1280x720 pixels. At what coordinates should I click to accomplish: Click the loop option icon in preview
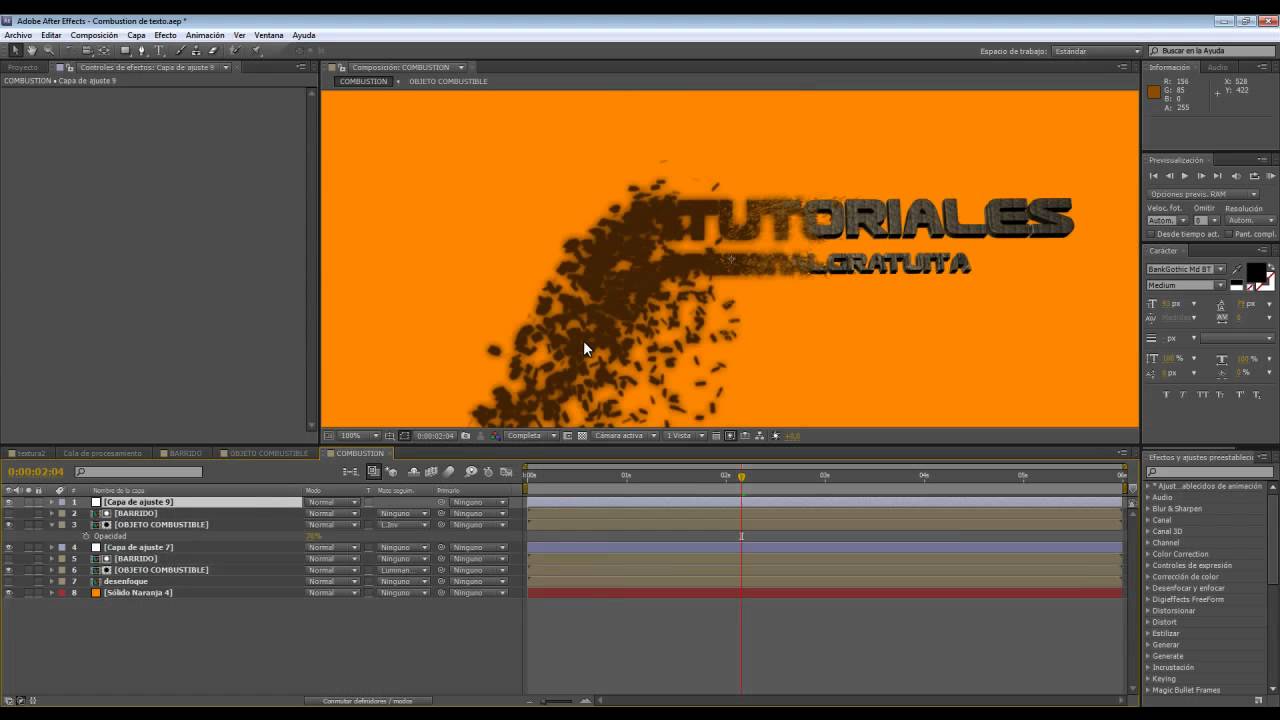click(1254, 175)
